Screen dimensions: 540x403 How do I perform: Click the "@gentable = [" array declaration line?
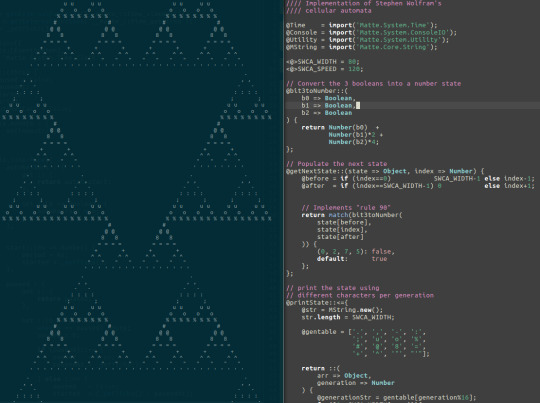364,332
